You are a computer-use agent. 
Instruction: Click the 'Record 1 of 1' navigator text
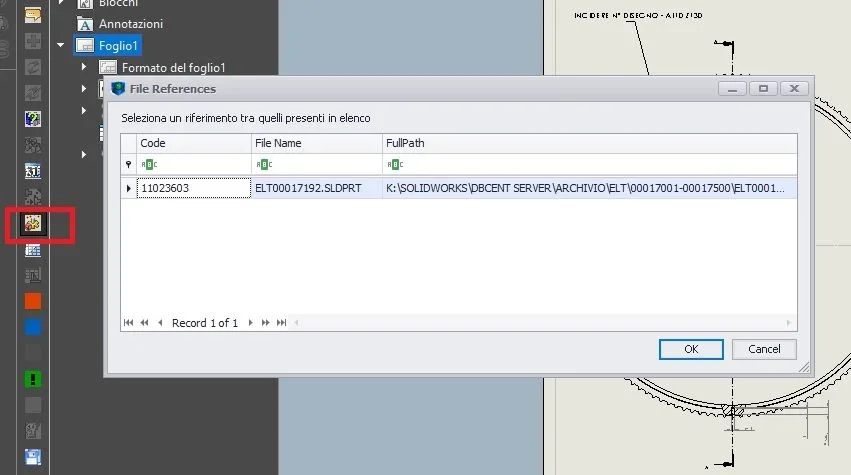pyautogui.click(x=205, y=323)
